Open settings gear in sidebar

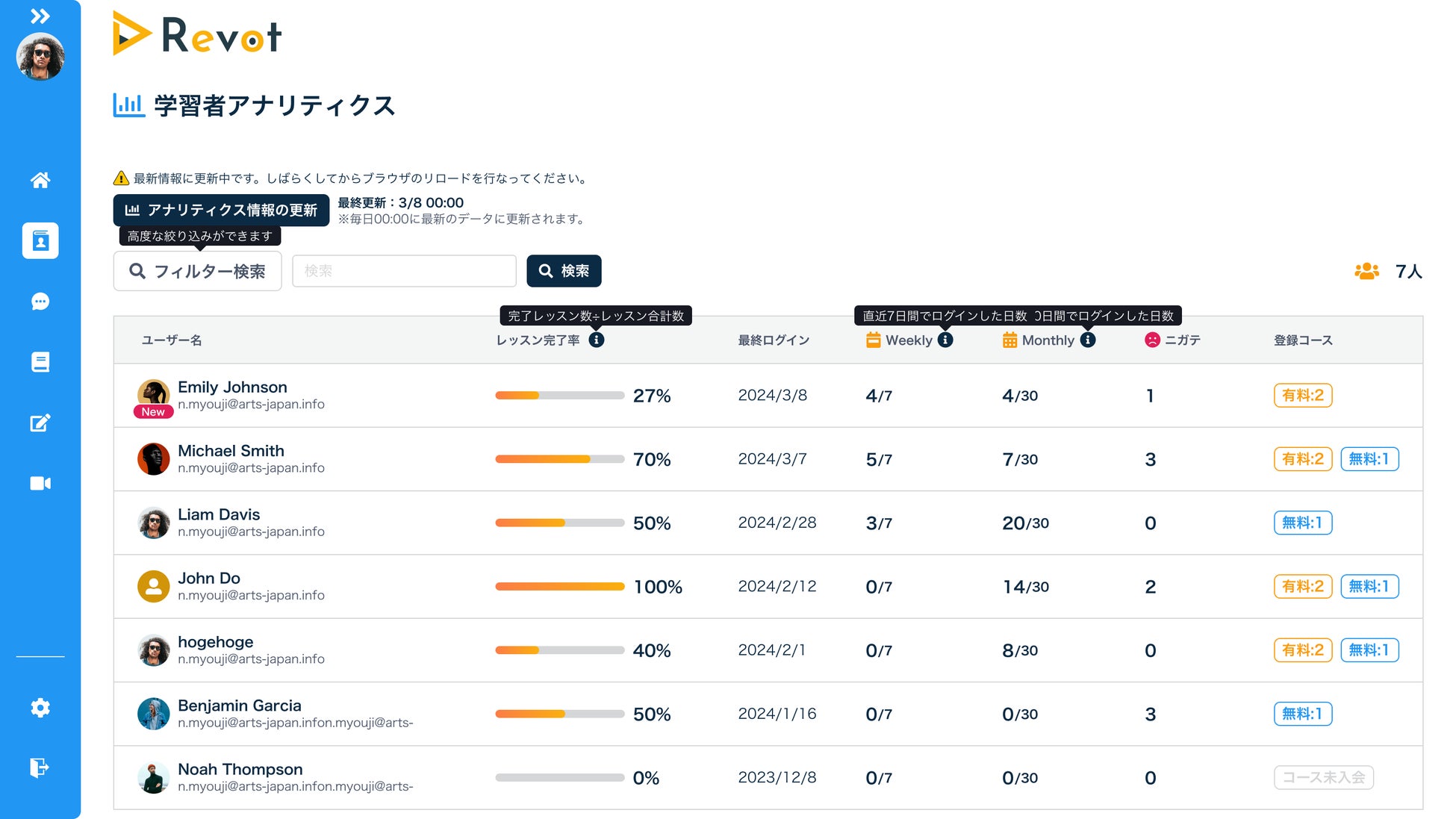tap(40, 708)
